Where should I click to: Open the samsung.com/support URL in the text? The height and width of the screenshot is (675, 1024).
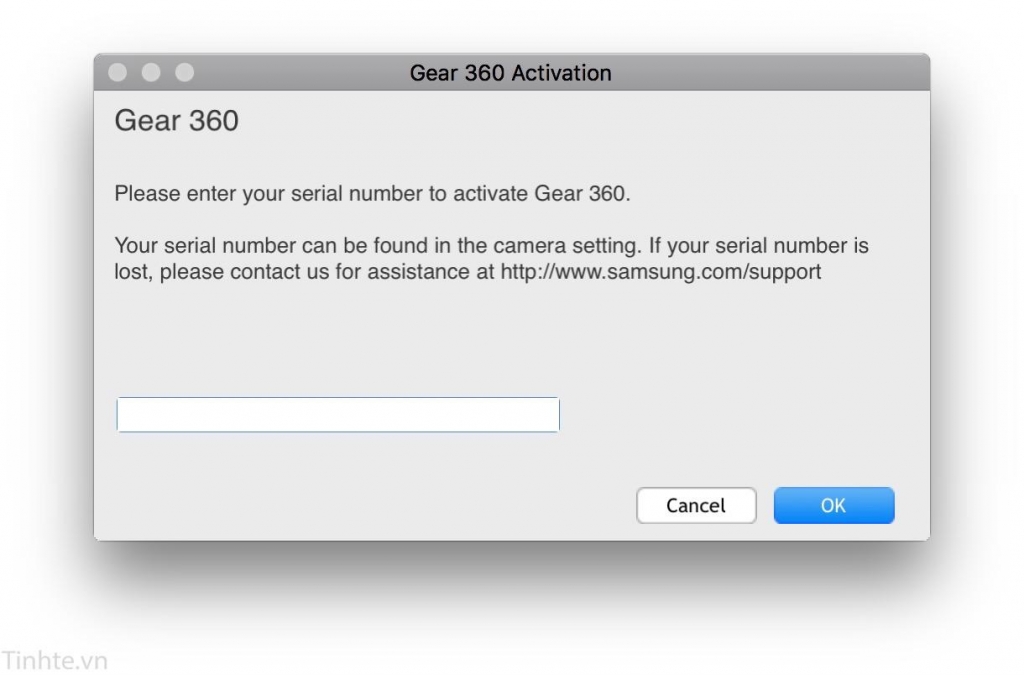[660, 272]
